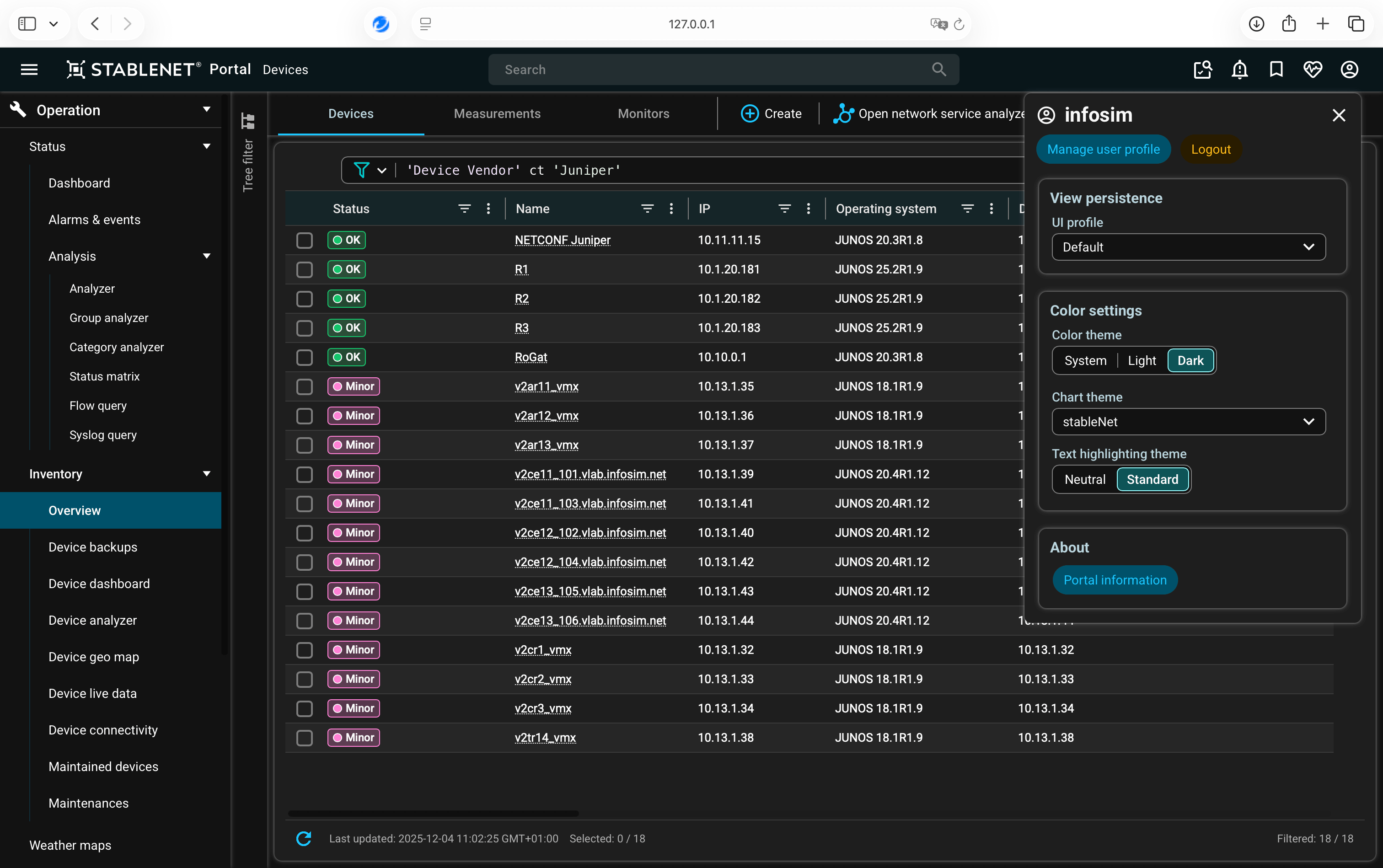The image size is (1383, 868).
Task: Switch to the Measurements tab
Action: [x=497, y=114]
